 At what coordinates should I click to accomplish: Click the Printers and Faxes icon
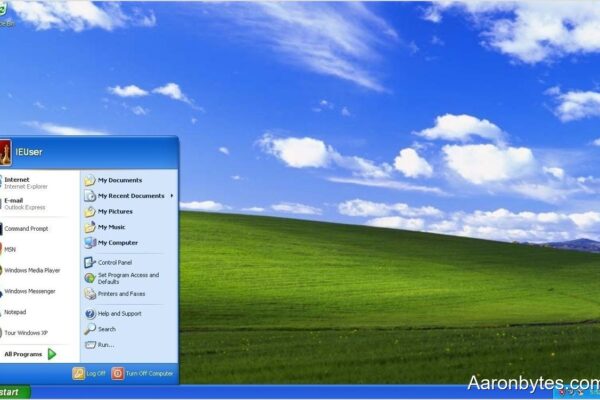pos(90,294)
